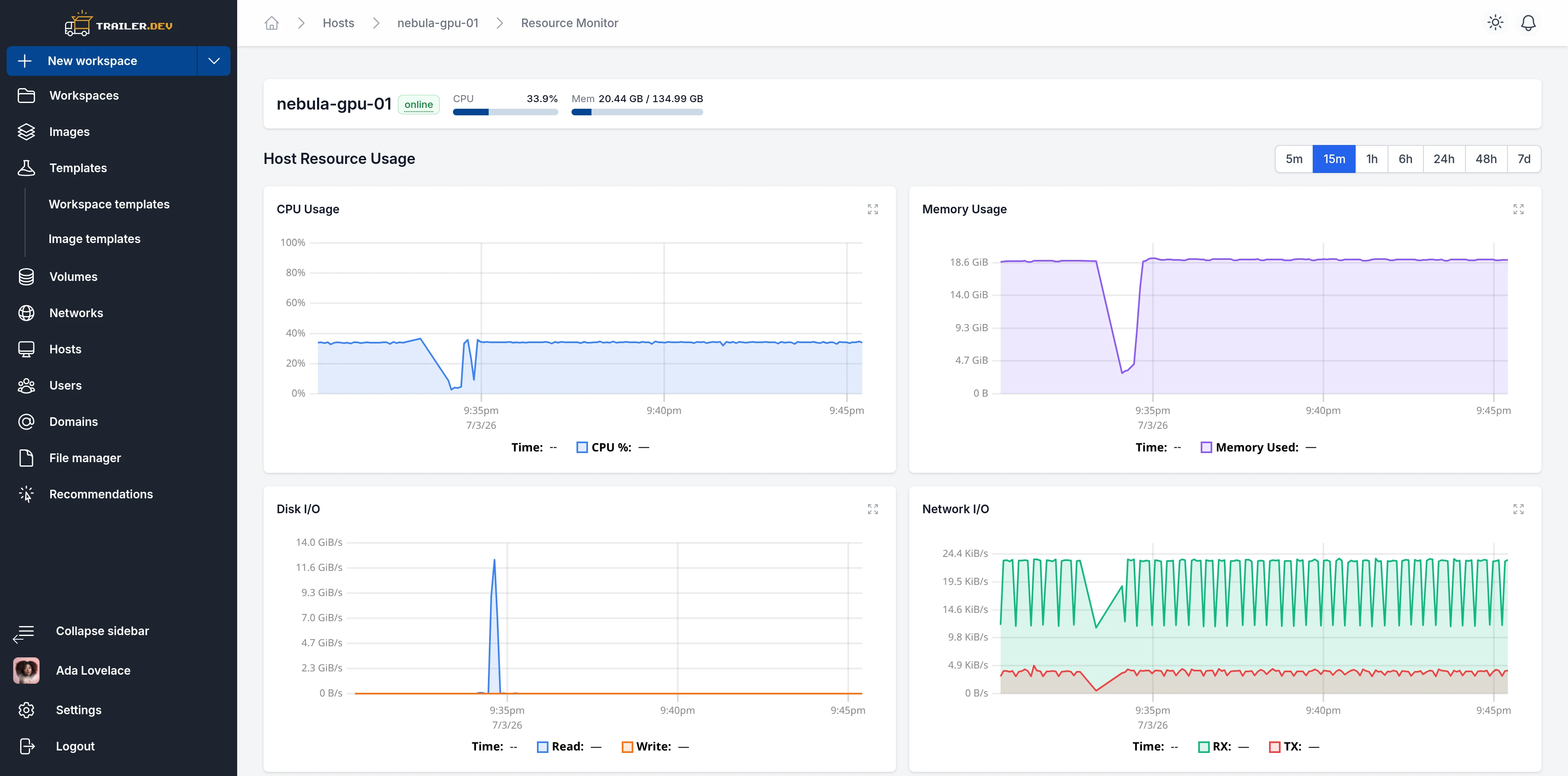This screenshot has height=776, width=1568.
Task: Expand the Network I/O chart fullscreen
Action: 1518,509
